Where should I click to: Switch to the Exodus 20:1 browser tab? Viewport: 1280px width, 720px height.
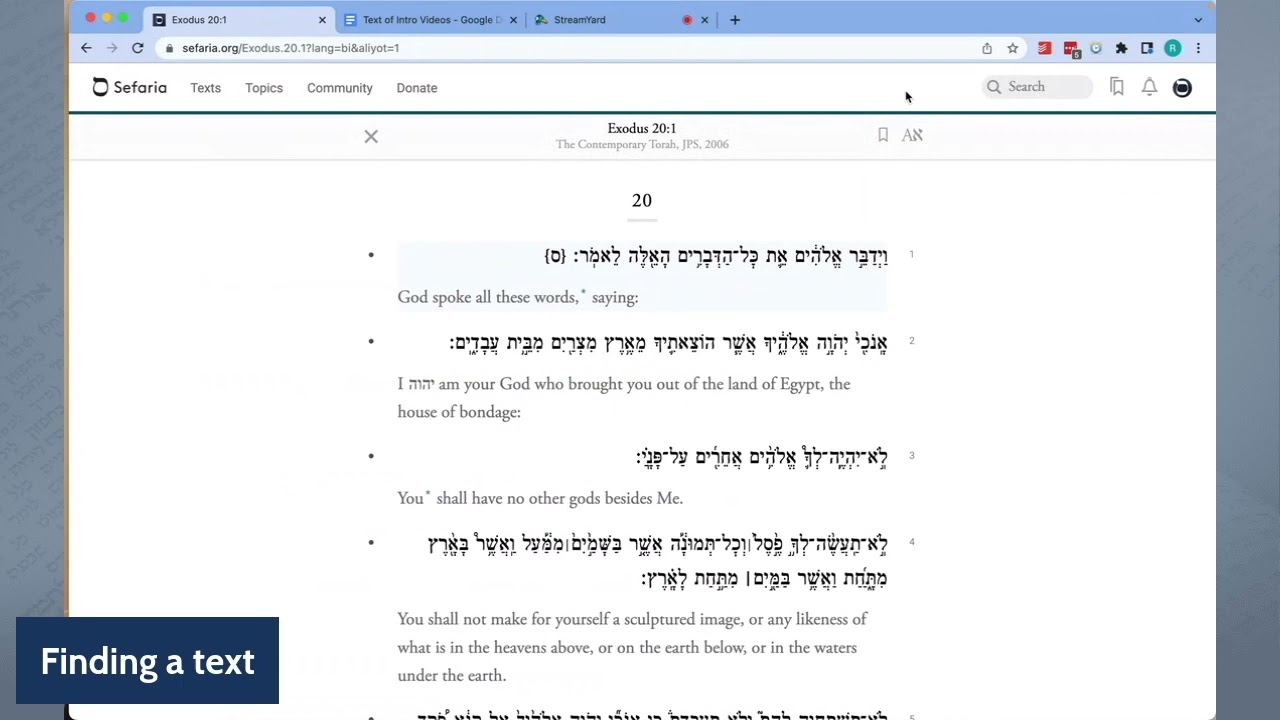tap(238, 19)
